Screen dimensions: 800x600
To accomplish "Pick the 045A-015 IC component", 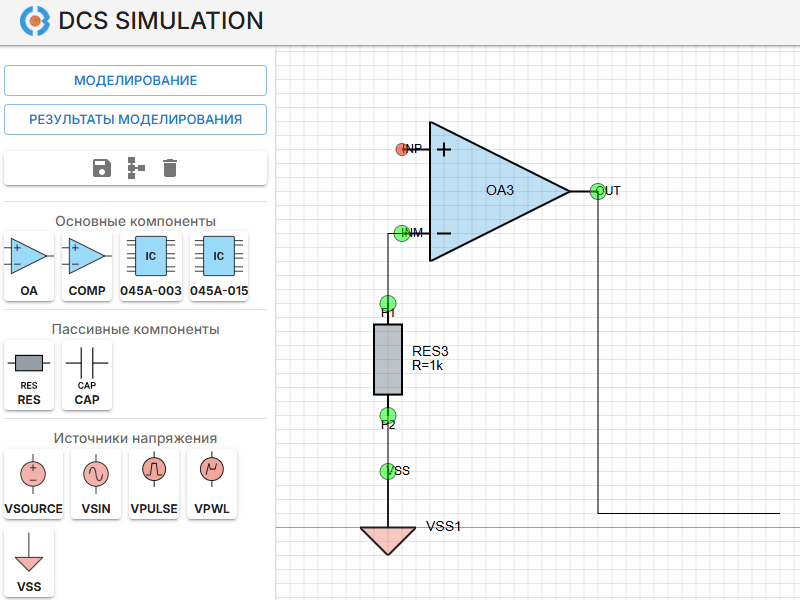I will (x=219, y=266).
